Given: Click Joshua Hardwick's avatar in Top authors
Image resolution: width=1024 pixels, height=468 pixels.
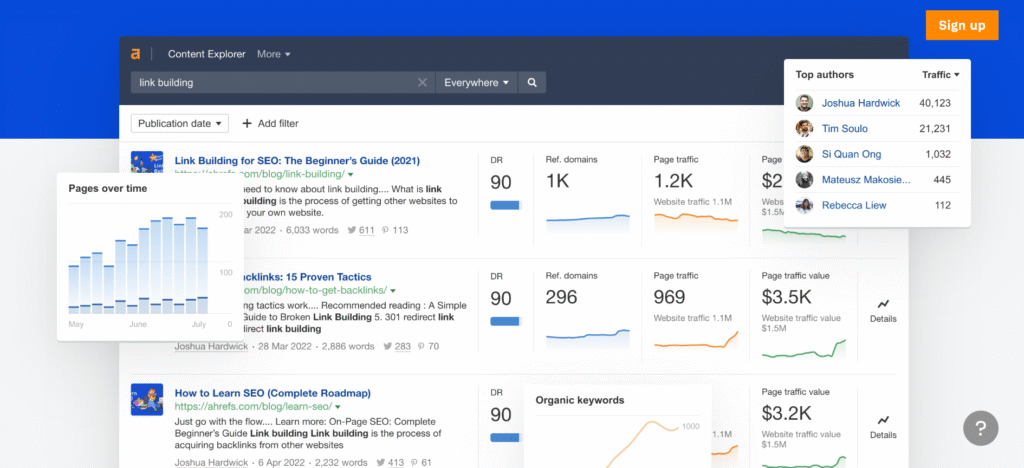Looking at the screenshot, I should (x=804, y=103).
